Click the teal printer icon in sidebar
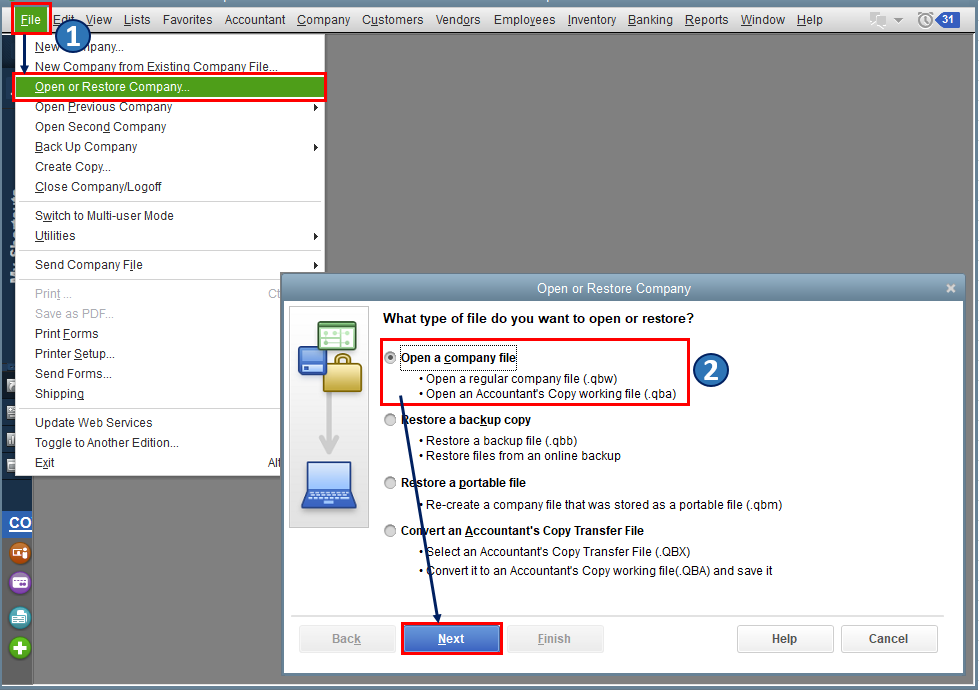This screenshot has width=979, height=690. 19,615
